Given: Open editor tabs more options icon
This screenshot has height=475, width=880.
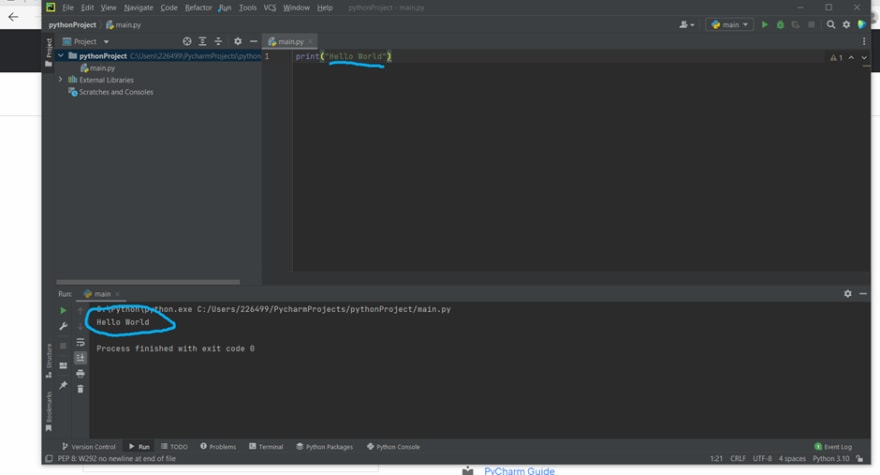Looking at the screenshot, I should tap(864, 42).
